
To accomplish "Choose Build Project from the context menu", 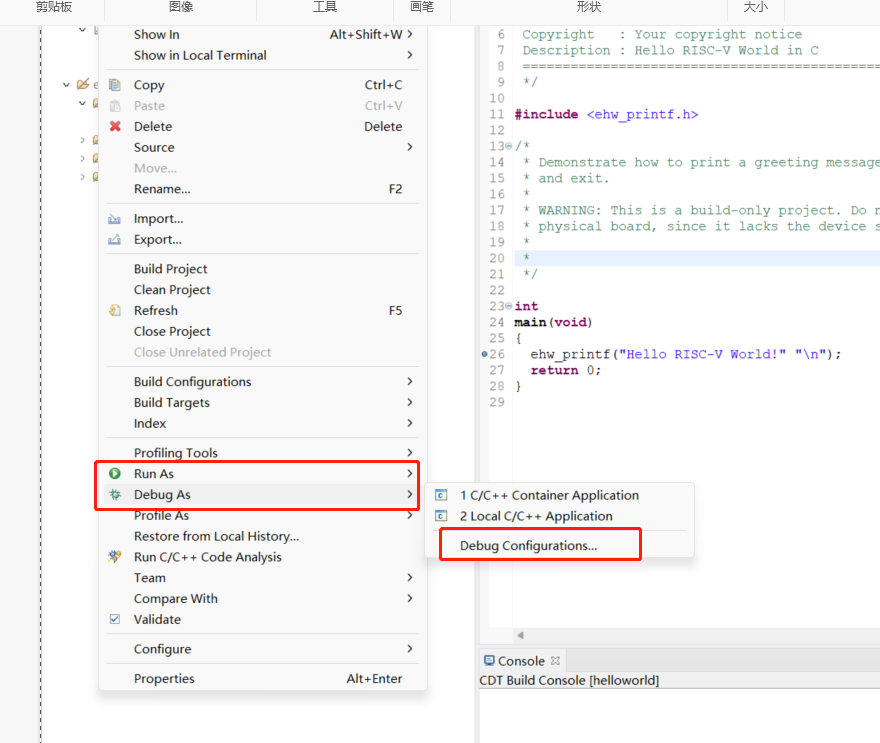I will pyautogui.click(x=171, y=269).
